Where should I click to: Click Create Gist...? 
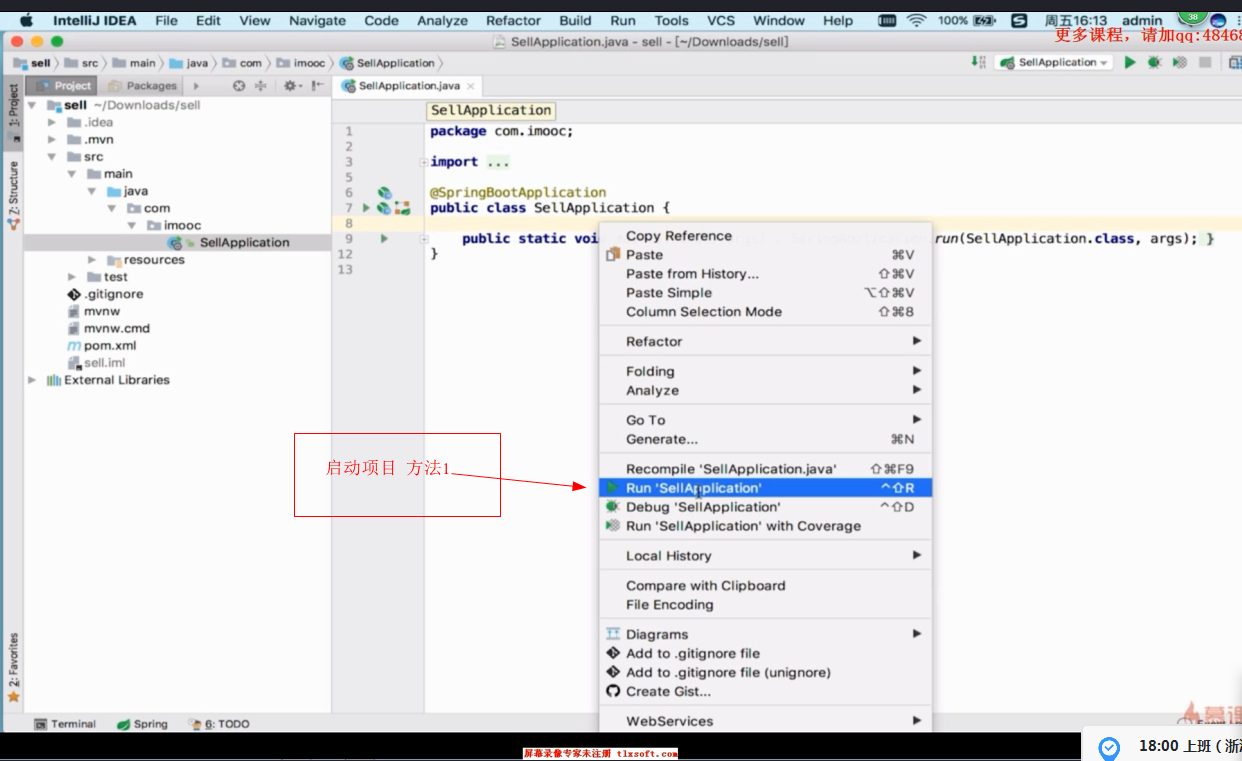[x=765, y=691]
